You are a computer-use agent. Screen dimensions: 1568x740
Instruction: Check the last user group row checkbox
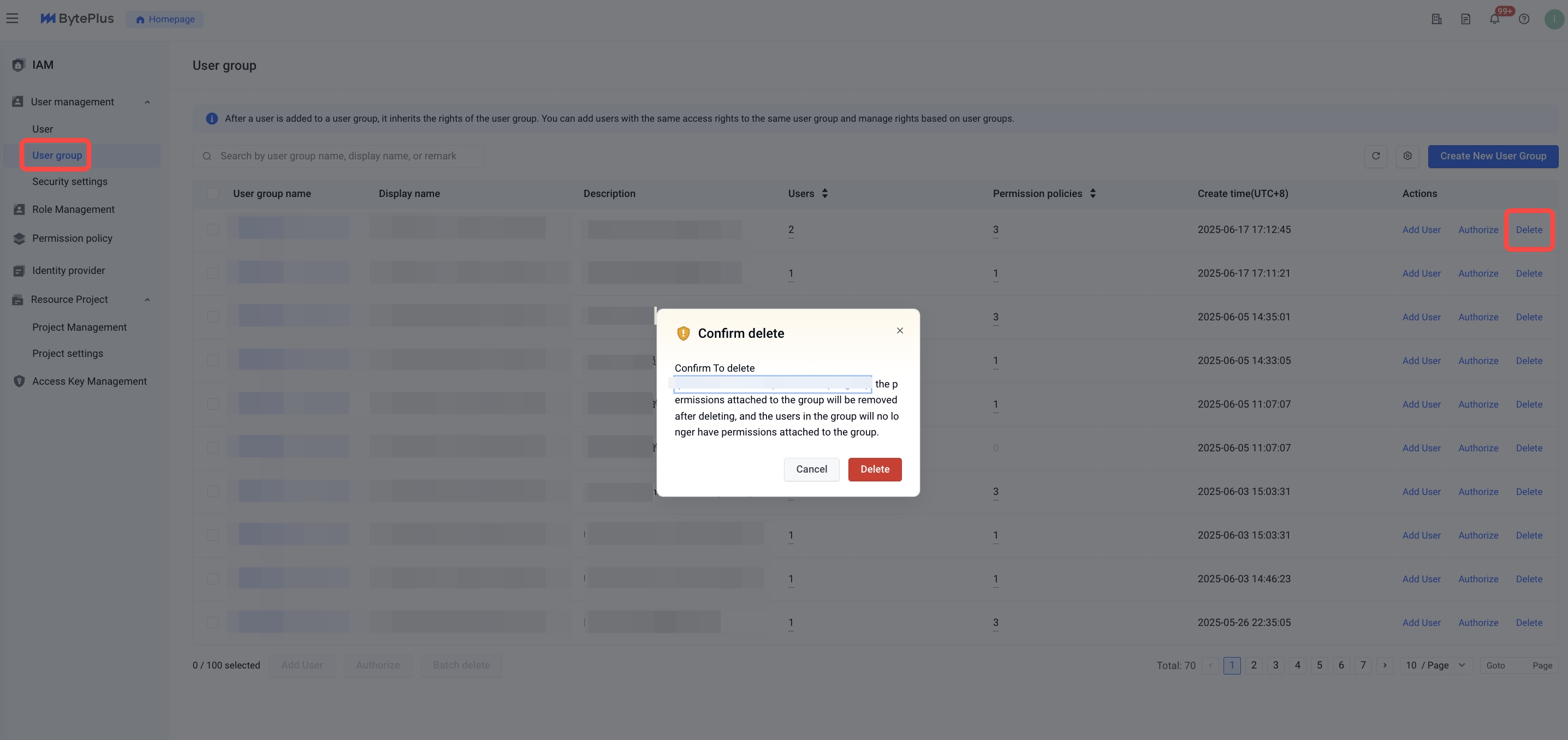tap(213, 623)
